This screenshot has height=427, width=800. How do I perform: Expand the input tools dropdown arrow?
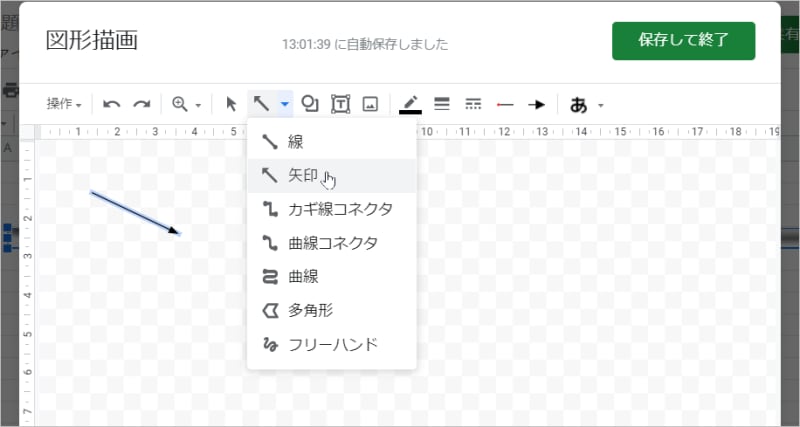601,106
